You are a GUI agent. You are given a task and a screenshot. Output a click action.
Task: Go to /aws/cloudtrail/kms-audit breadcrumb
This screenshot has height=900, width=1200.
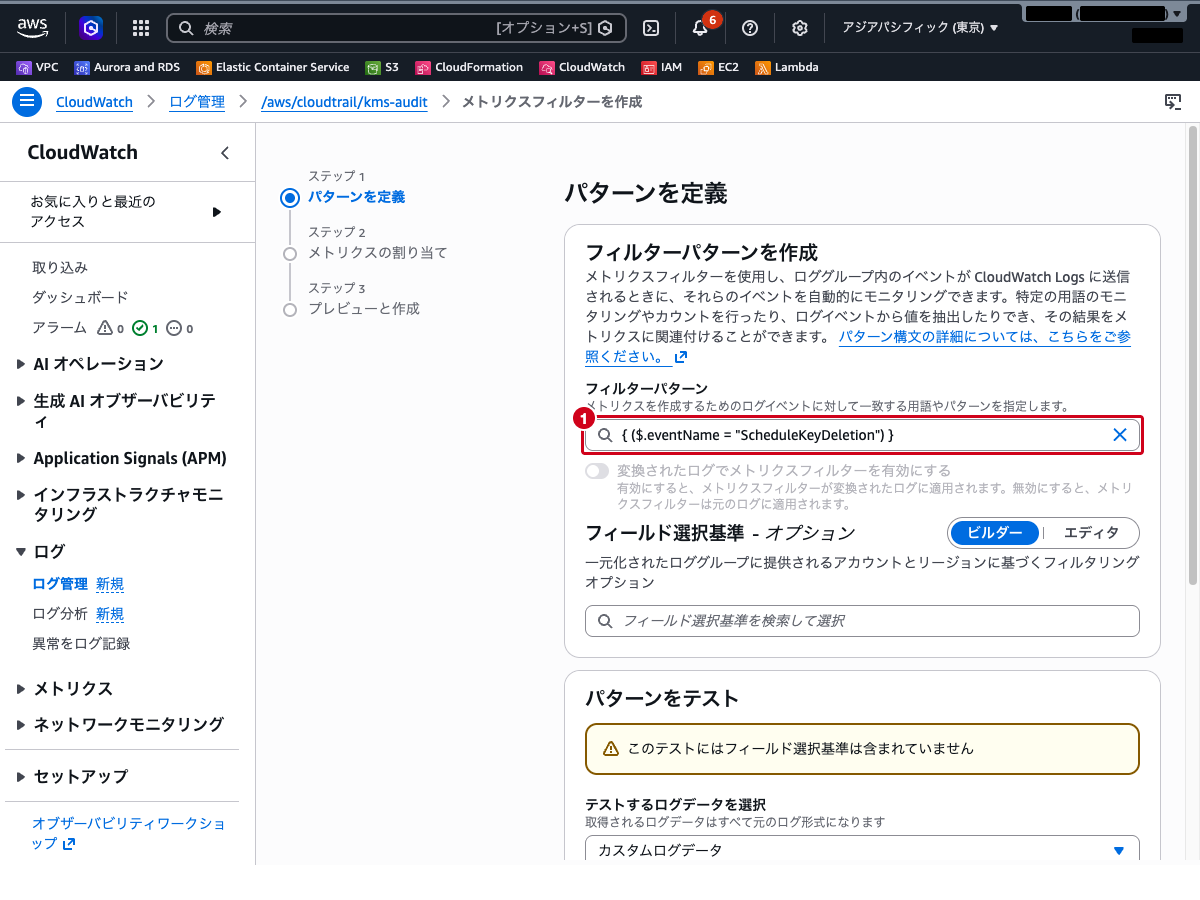(x=344, y=102)
